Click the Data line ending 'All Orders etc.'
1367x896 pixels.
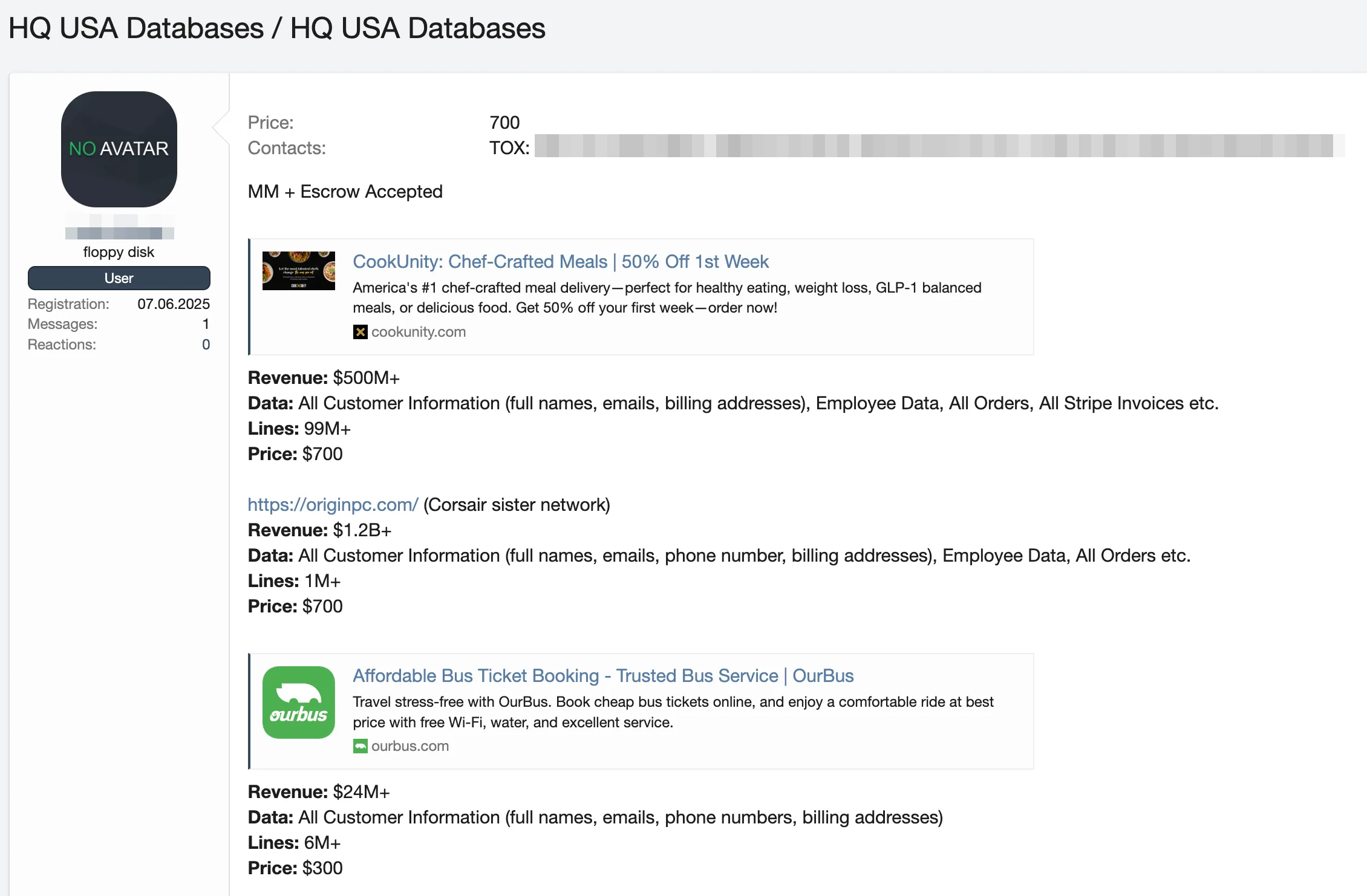[x=719, y=556]
